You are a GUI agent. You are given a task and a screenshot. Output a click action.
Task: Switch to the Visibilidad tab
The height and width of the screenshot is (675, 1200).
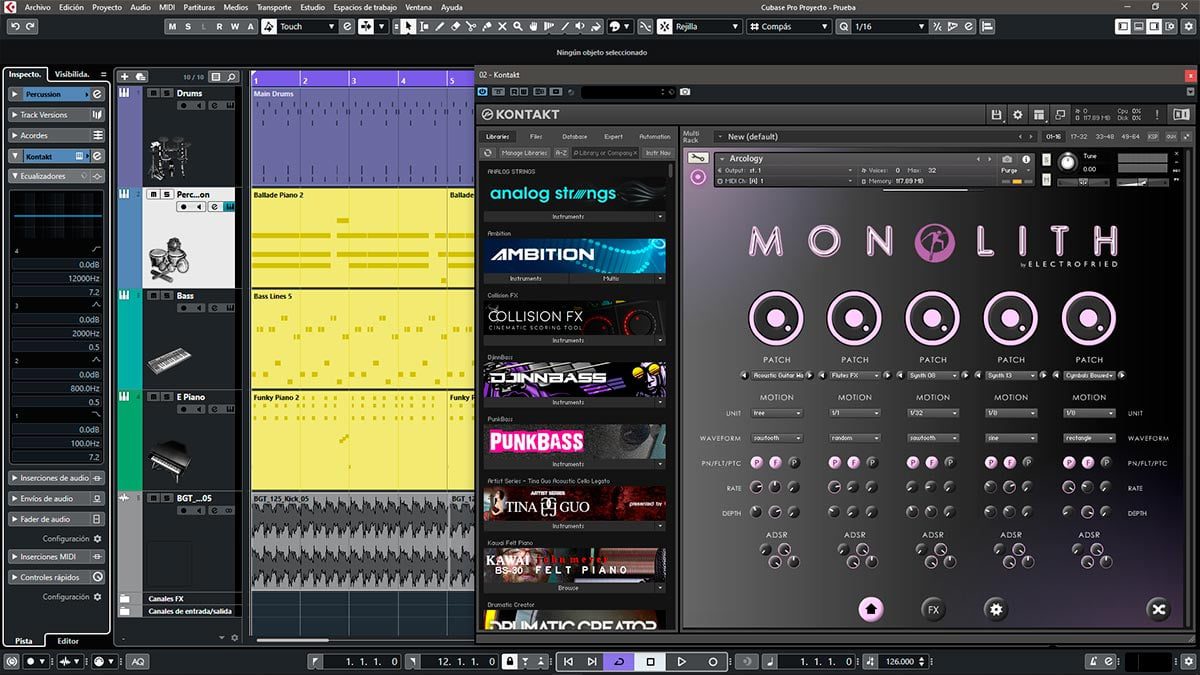click(72, 74)
